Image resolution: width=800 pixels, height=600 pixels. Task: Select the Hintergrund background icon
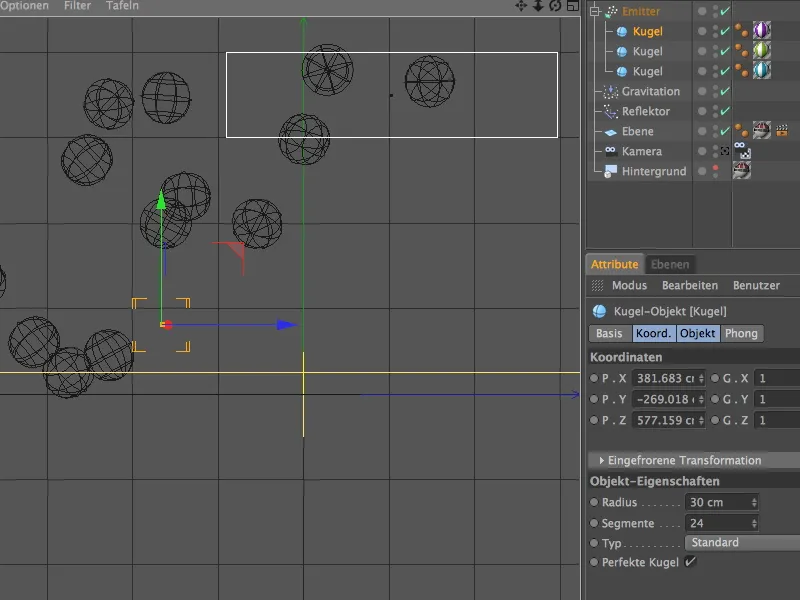click(610, 169)
